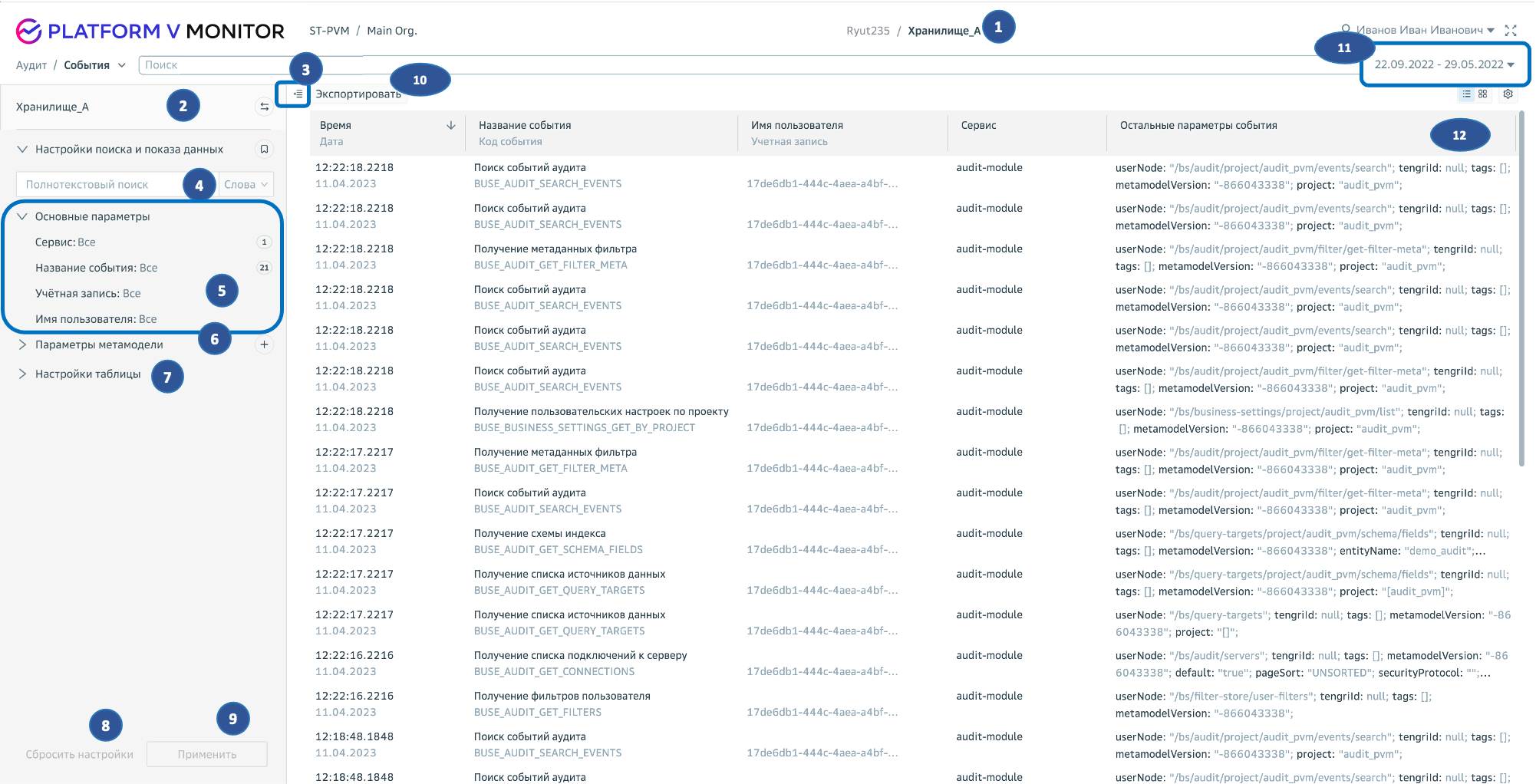The height and width of the screenshot is (784, 1536).
Task: Switch to list view mode
Action: tap(1466, 94)
